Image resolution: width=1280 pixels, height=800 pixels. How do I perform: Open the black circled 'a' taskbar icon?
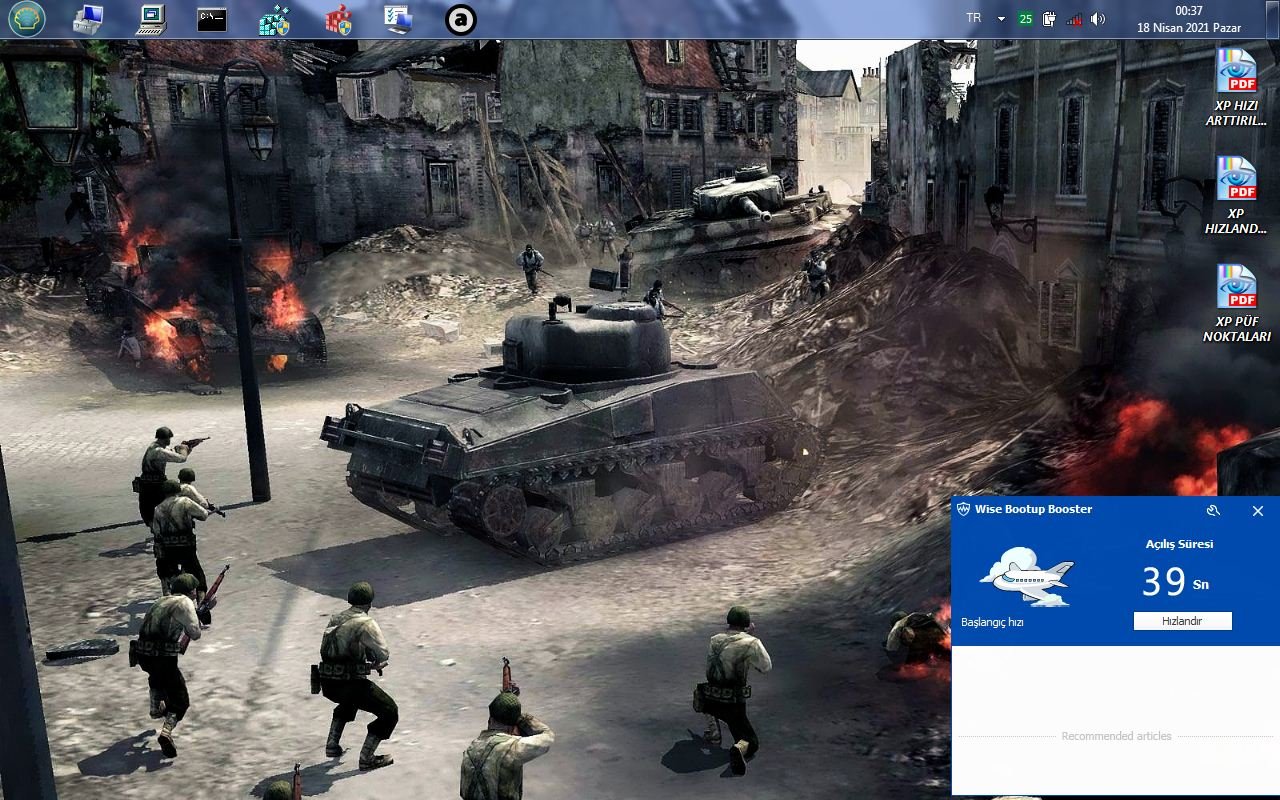pyautogui.click(x=460, y=19)
